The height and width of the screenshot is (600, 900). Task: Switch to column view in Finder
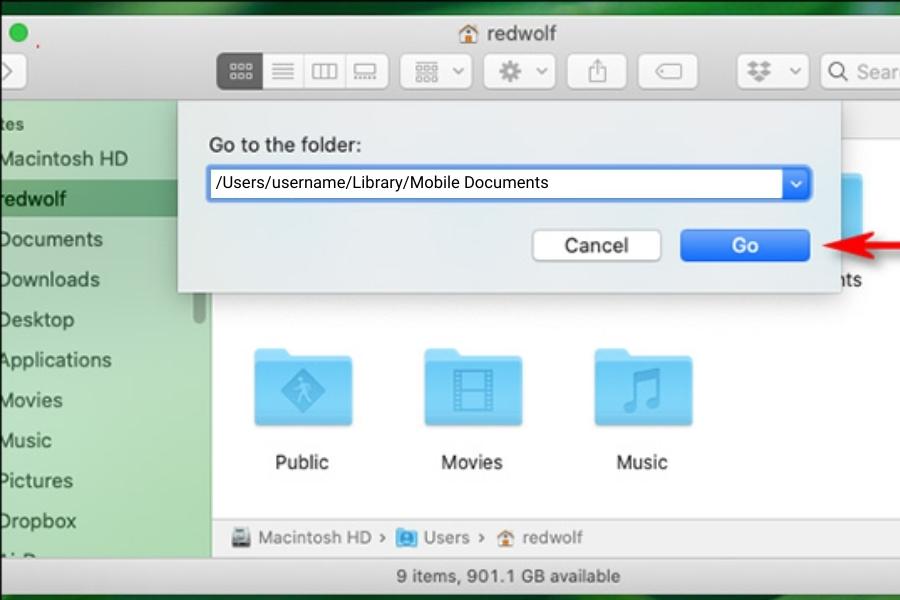pos(325,70)
